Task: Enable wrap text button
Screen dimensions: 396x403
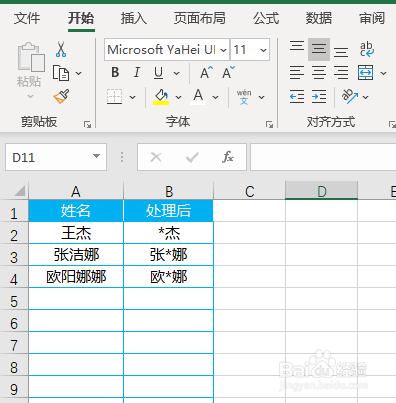Action: tap(367, 49)
